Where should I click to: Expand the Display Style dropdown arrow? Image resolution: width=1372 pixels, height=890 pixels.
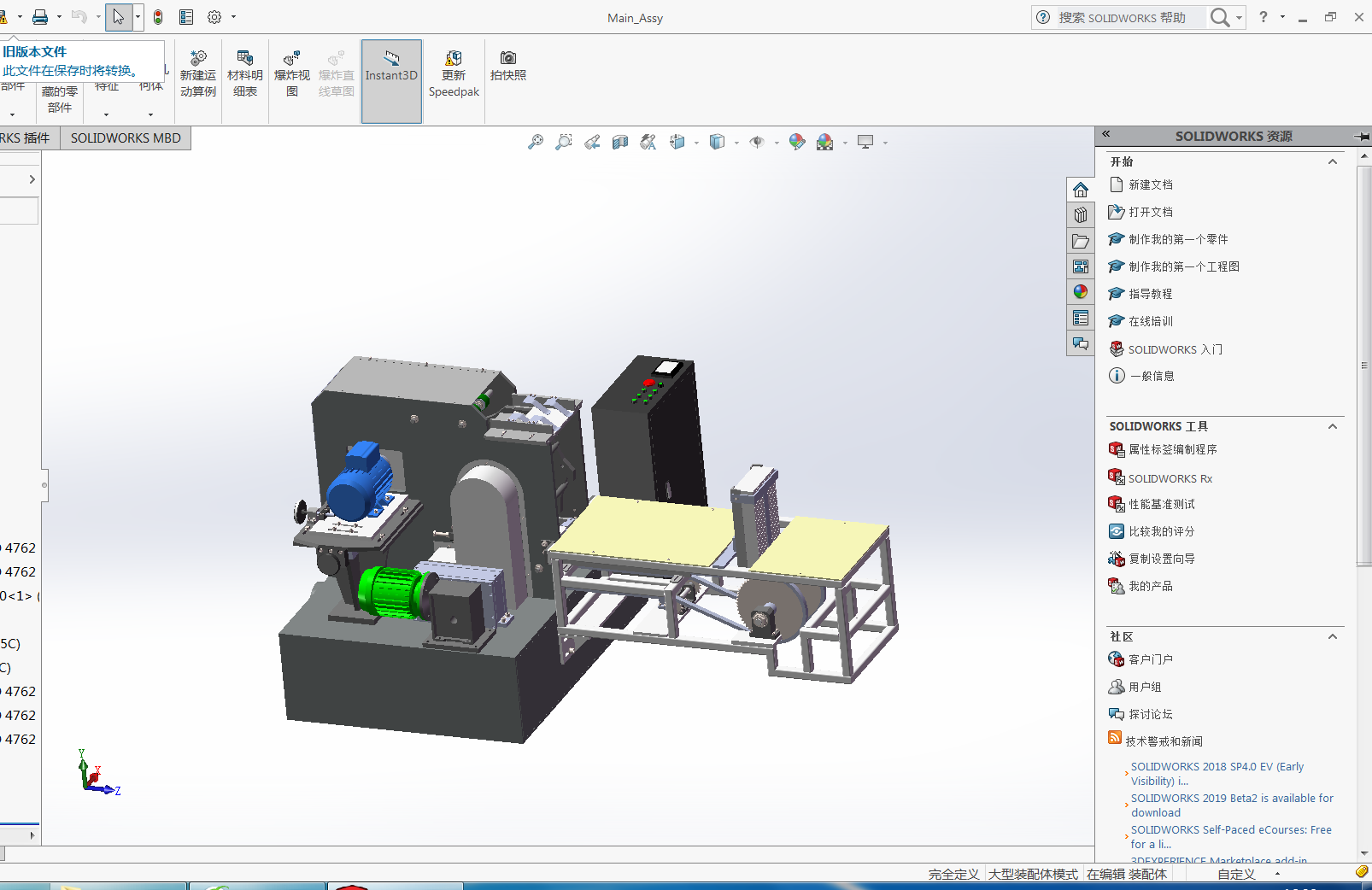tap(736, 143)
